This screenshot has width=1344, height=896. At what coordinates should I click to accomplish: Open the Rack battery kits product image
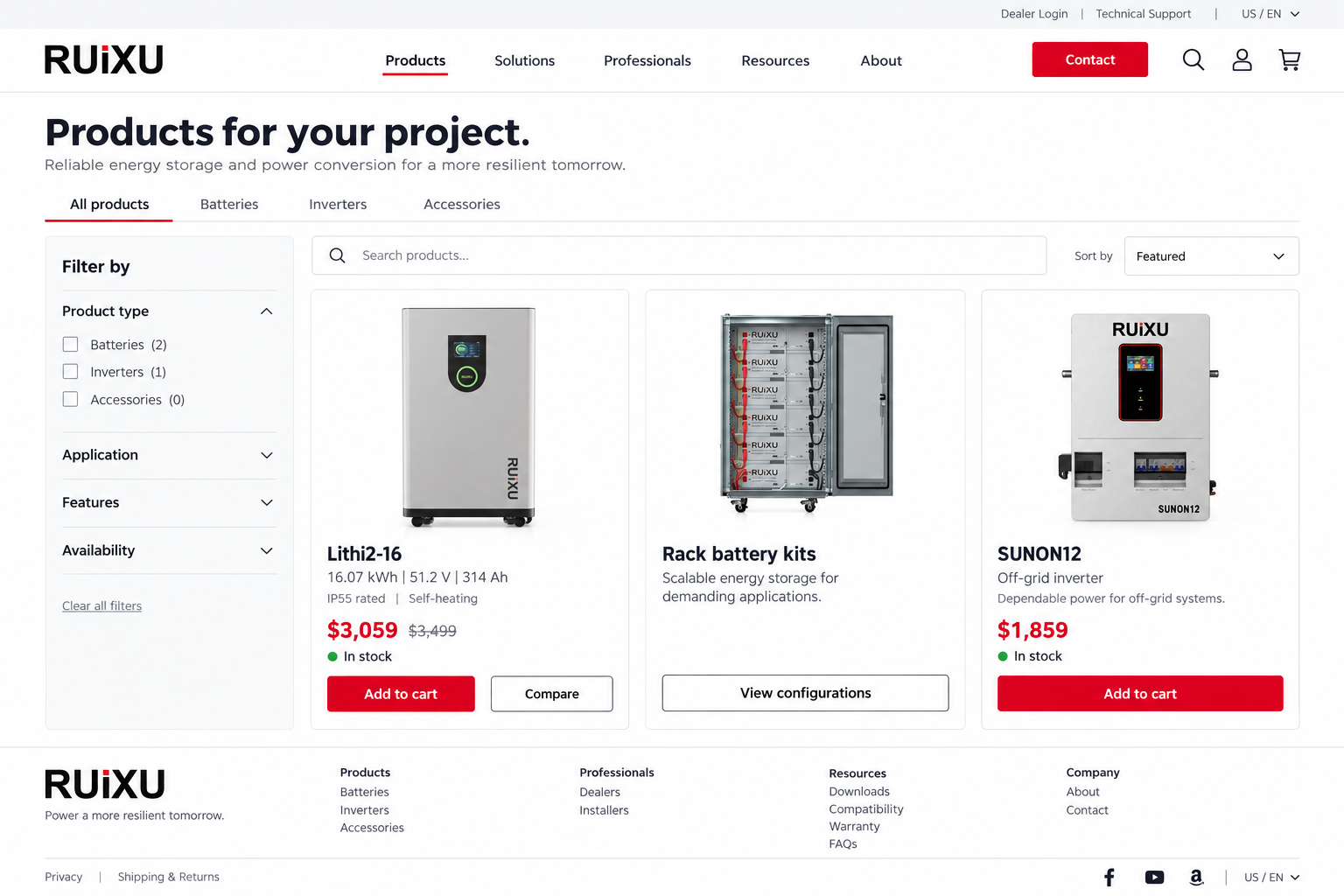(x=806, y=413)
